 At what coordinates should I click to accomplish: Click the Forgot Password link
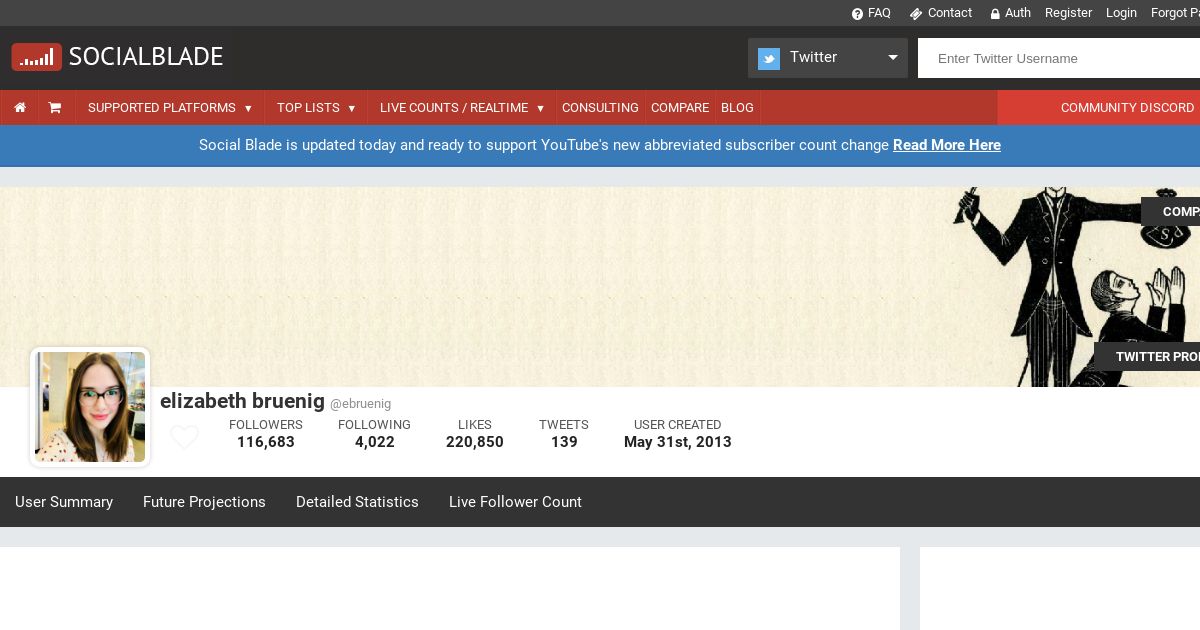point(1175,13)
